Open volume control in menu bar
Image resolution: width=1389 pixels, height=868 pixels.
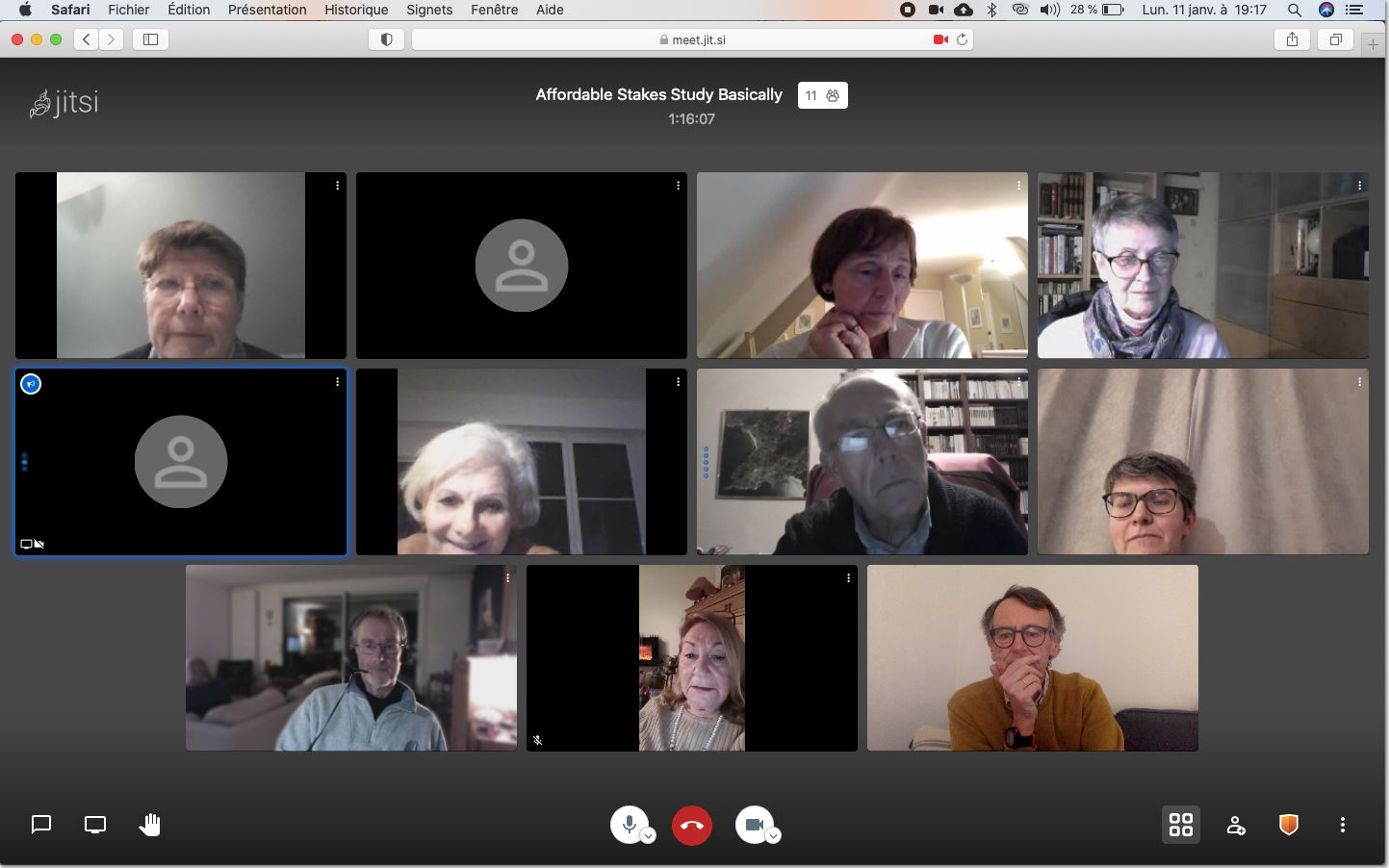(x=1050, y=10)
